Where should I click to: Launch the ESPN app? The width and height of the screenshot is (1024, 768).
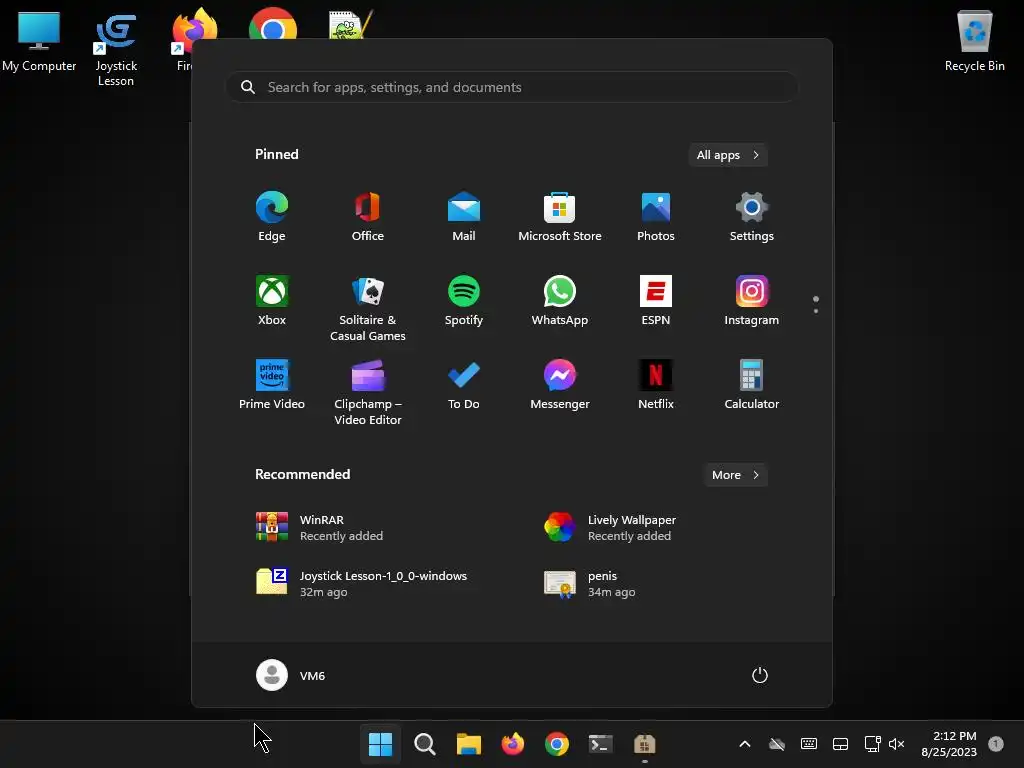[656, 300]
